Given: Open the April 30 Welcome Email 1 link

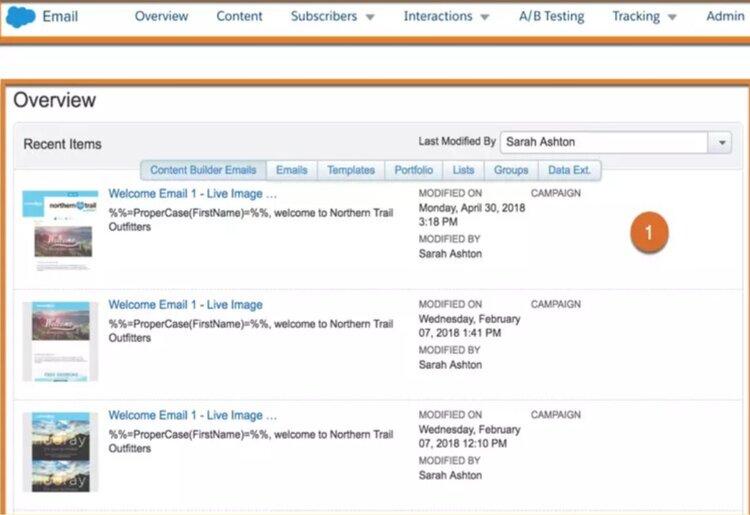Looking at the screenshot, I should click(x=192, y=194).
